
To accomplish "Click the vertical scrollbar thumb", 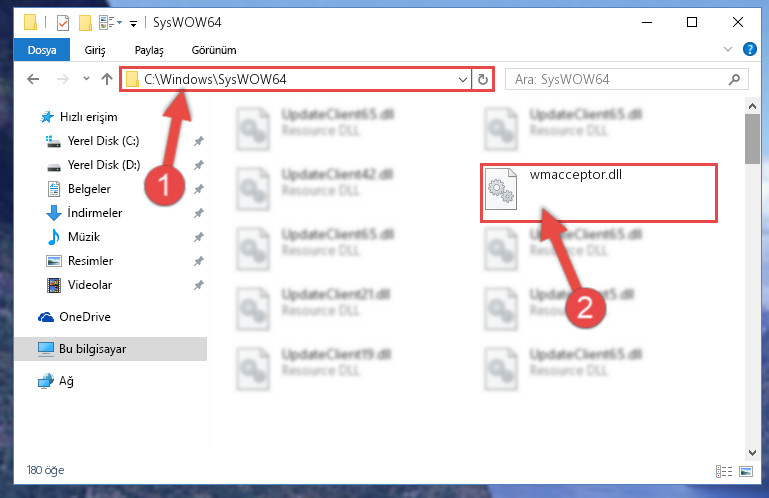I will [752, 139].
